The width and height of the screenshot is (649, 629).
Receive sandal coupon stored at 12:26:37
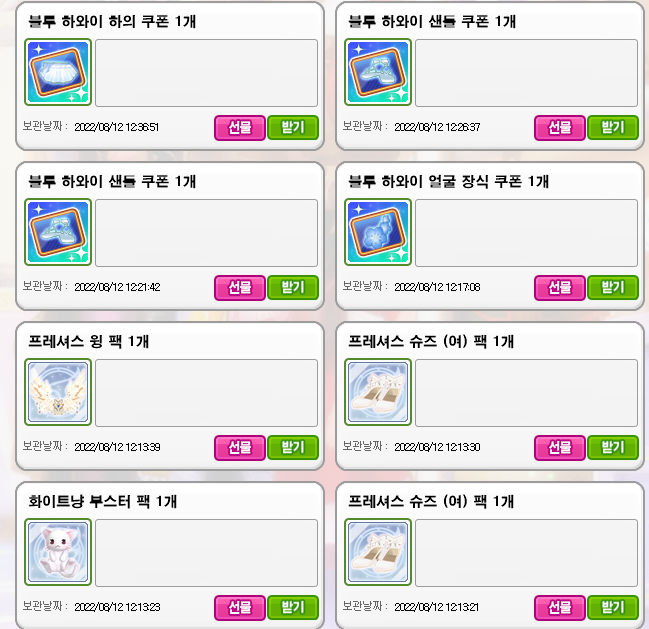pyautogui.click(x=613, y=127)
